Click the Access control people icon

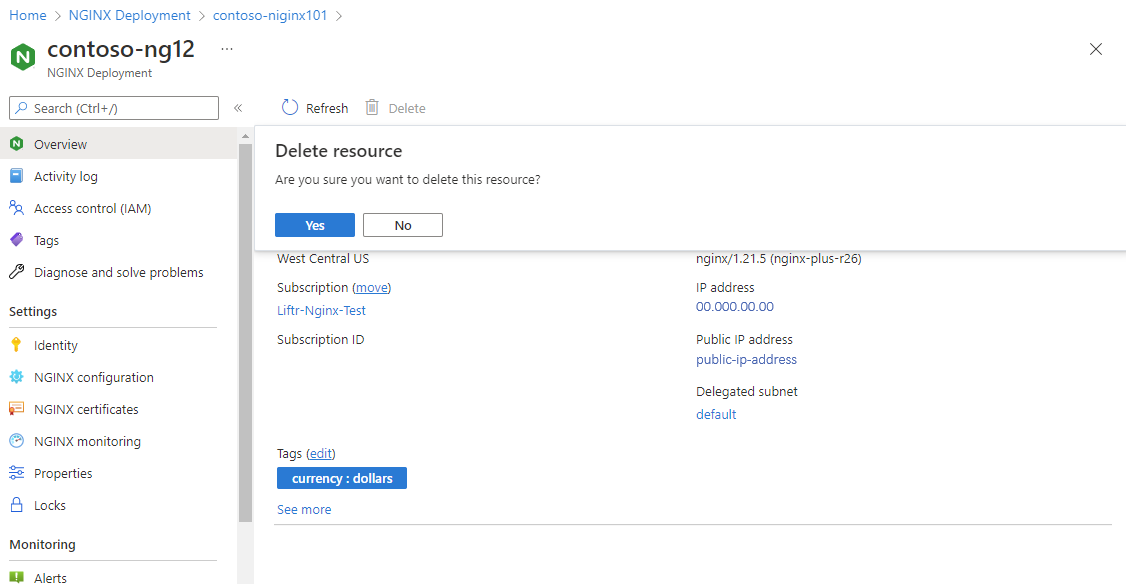tap(17, 208)
